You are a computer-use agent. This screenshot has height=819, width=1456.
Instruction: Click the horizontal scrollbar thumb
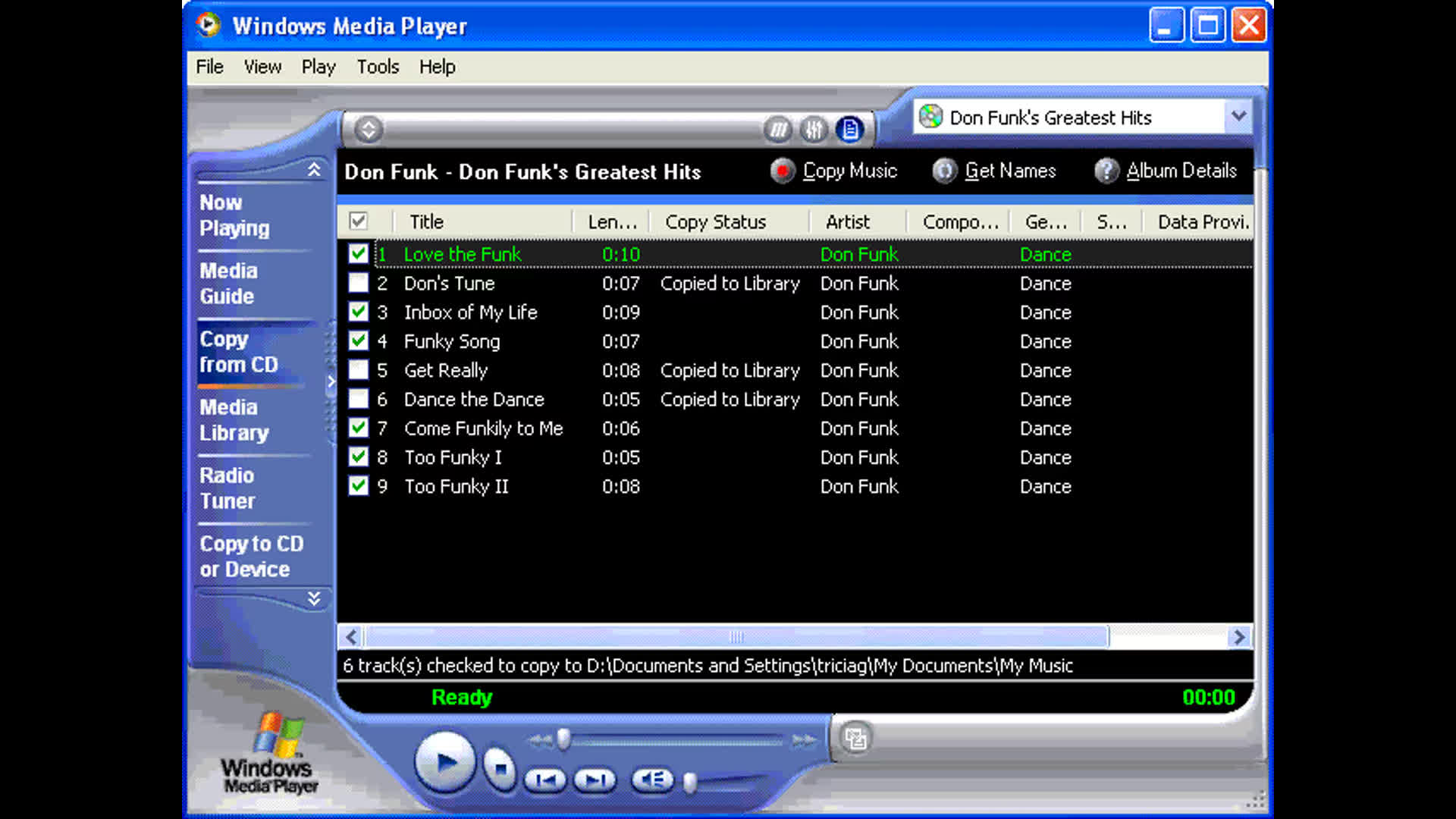(736, 637)
